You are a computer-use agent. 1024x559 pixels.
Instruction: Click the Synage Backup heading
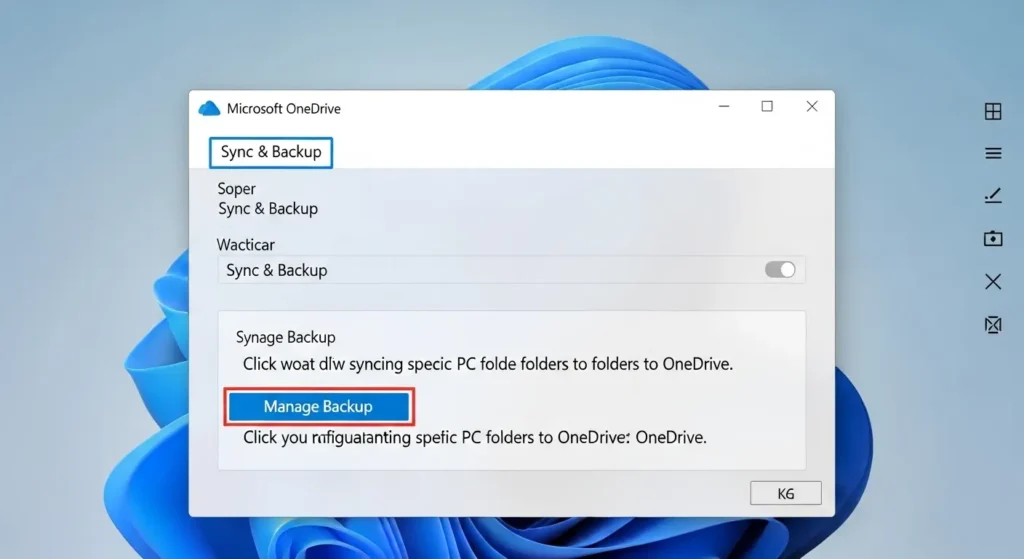point(285,338)
